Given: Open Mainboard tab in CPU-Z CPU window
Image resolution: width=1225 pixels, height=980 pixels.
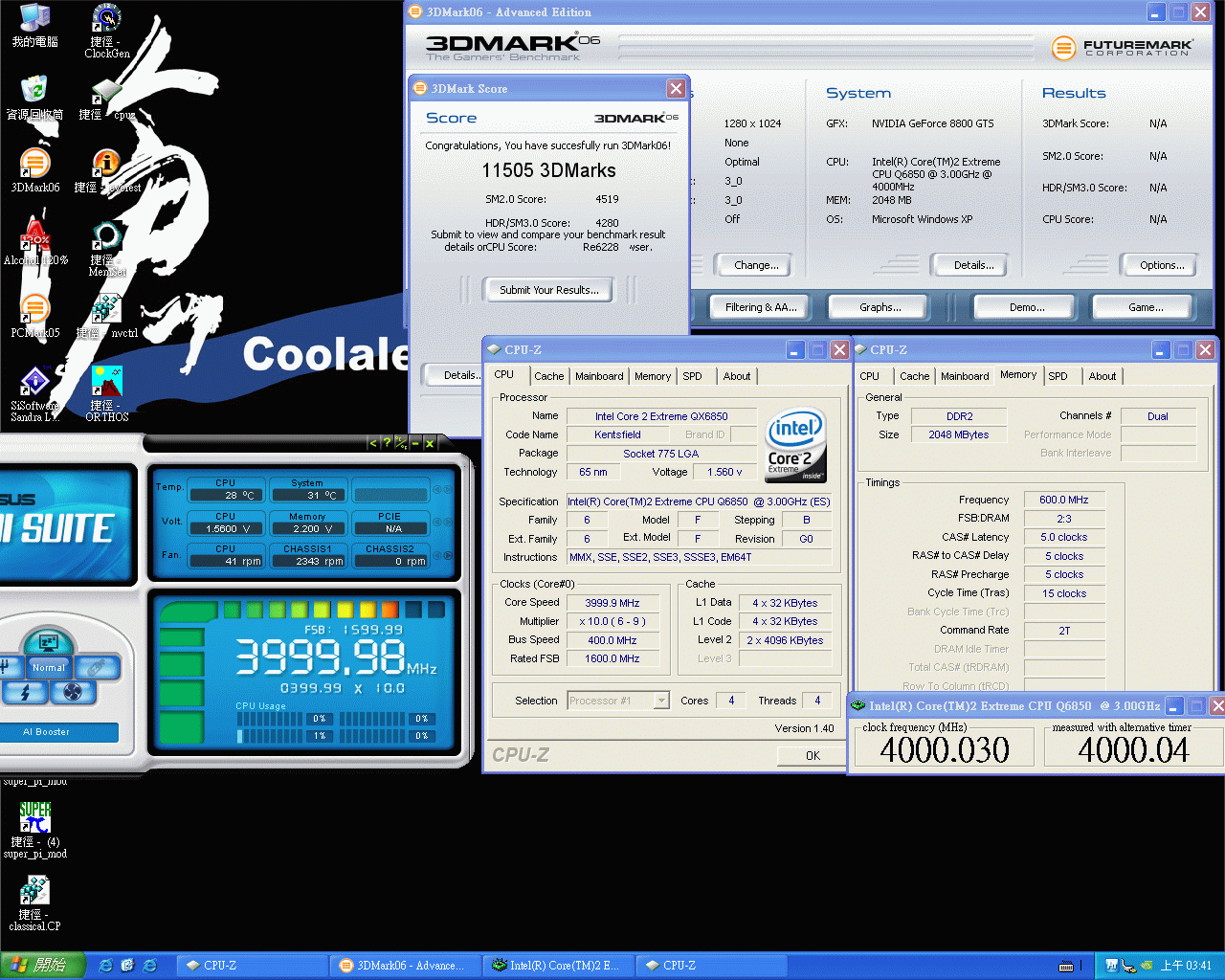Looking at the screenshot, I should pyautogui.click(x=599, y=376).
